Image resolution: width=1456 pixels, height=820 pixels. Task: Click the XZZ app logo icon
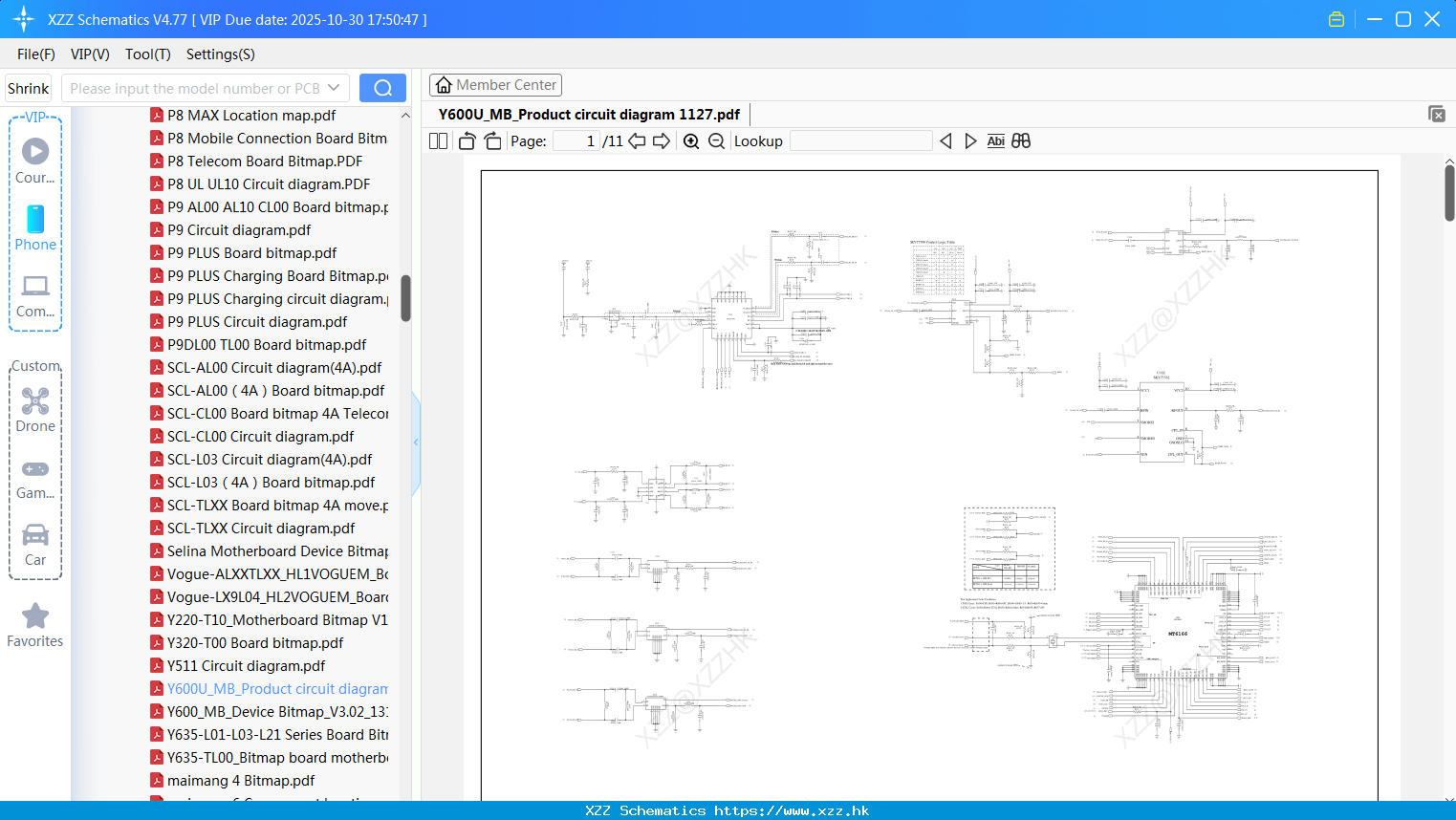point(23,19)
